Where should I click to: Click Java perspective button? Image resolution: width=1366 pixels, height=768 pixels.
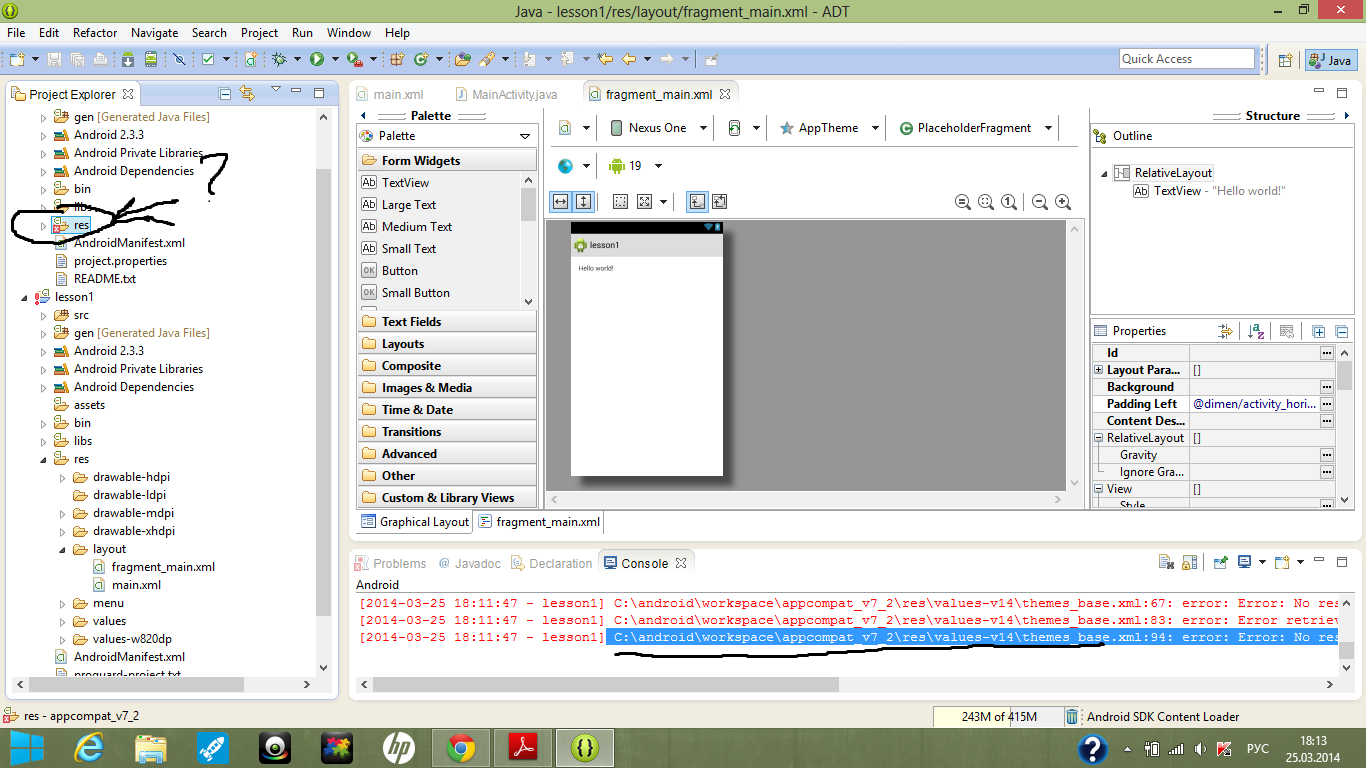click(x=1330, y=60)
